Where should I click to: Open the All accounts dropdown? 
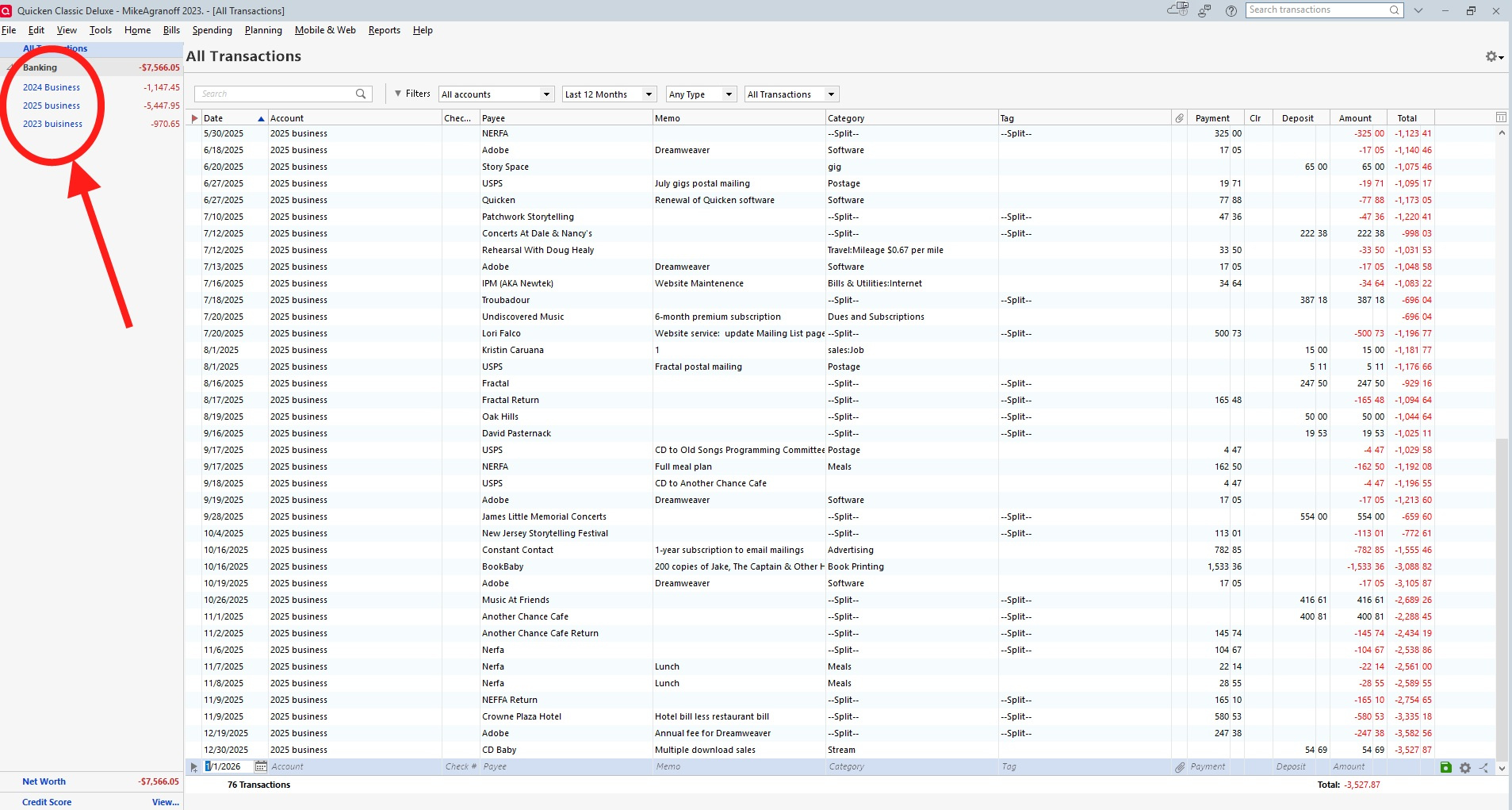[x=496, y=94]
